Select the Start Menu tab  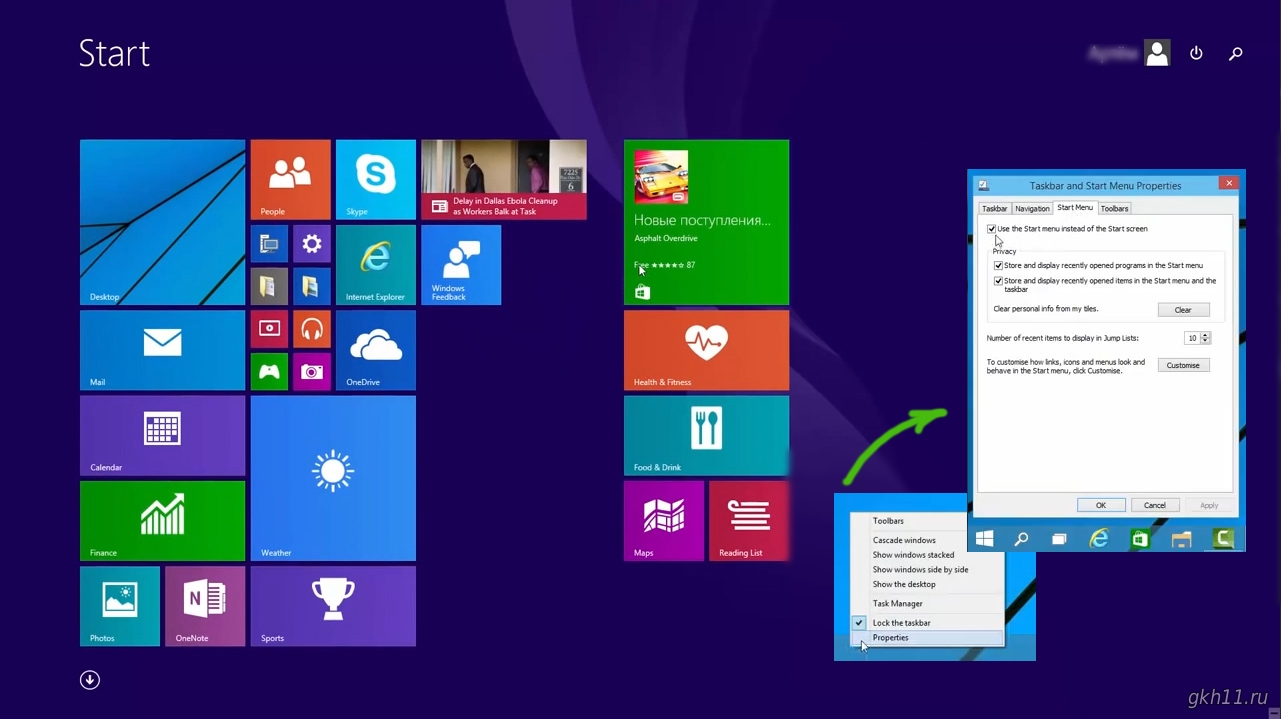click(1075, 208)
